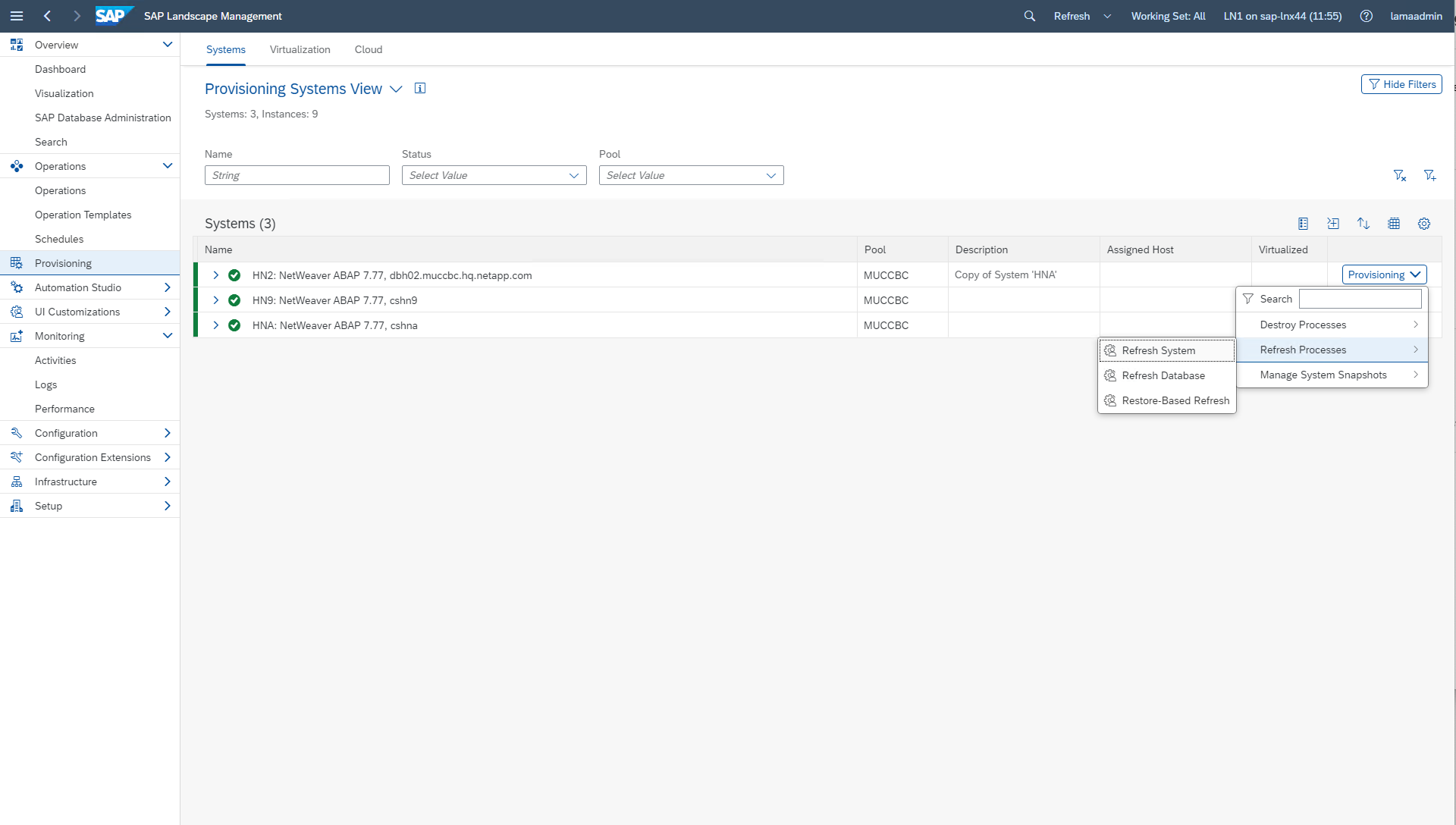Open the help question mark icon

(x=1366, y=16)
